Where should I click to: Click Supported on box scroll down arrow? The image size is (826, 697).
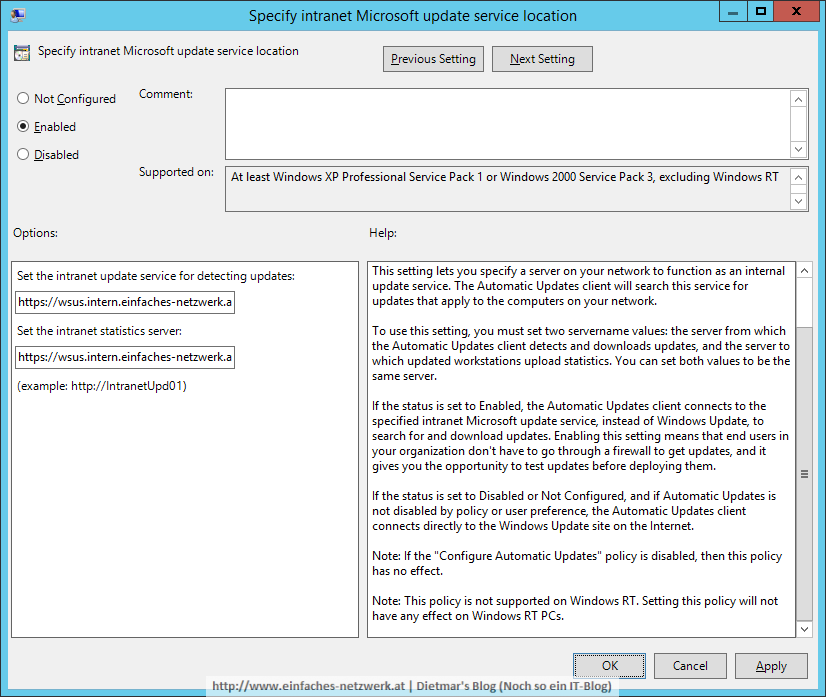799,201
